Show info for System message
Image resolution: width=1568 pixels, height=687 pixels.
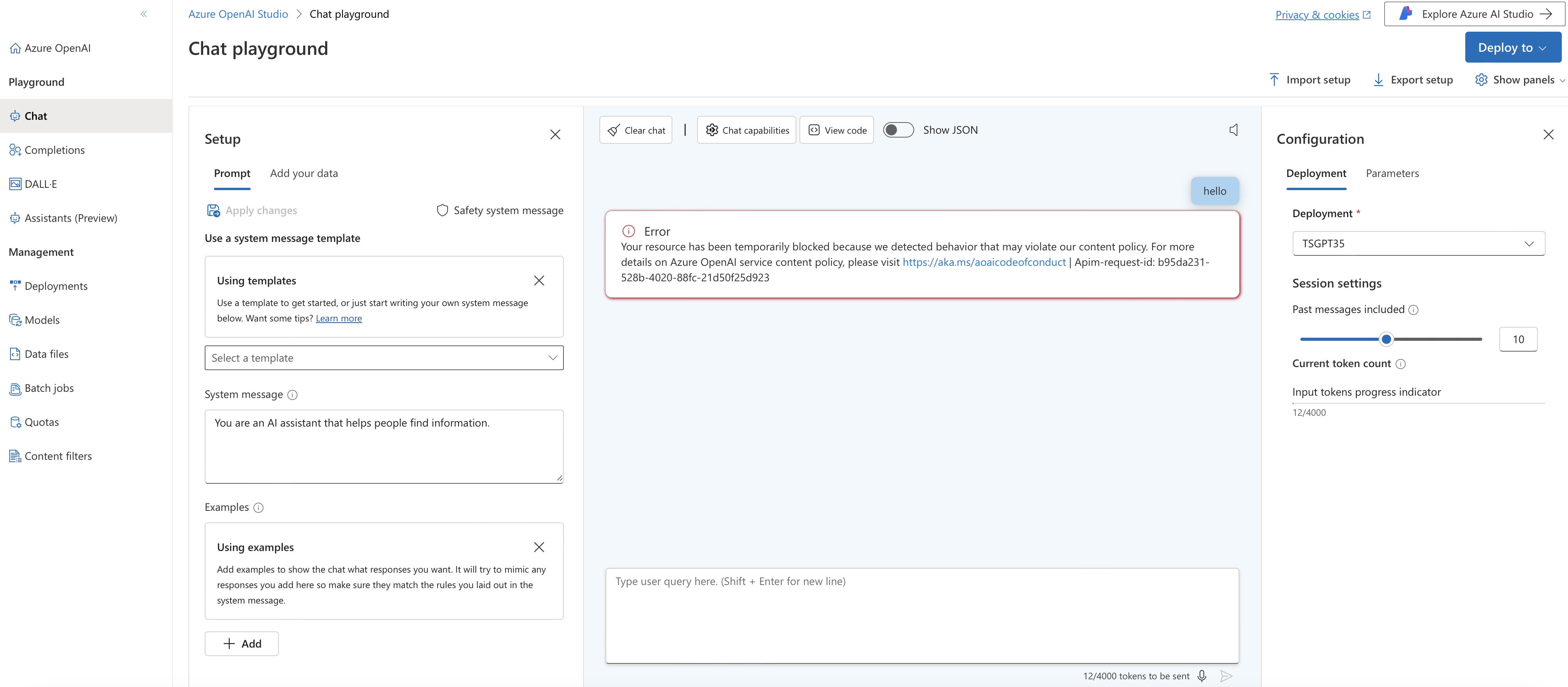pos(292,395)
